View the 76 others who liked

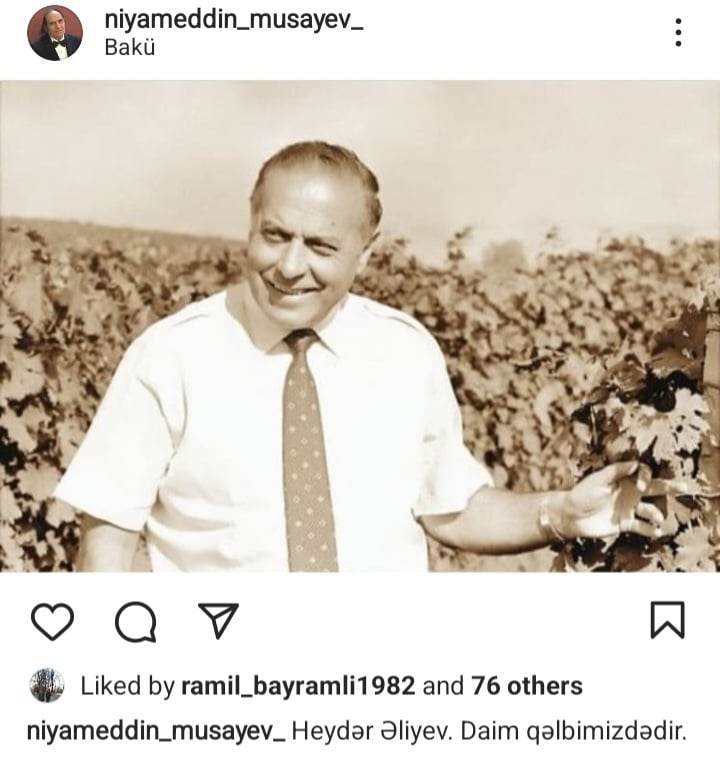(527, 686)
